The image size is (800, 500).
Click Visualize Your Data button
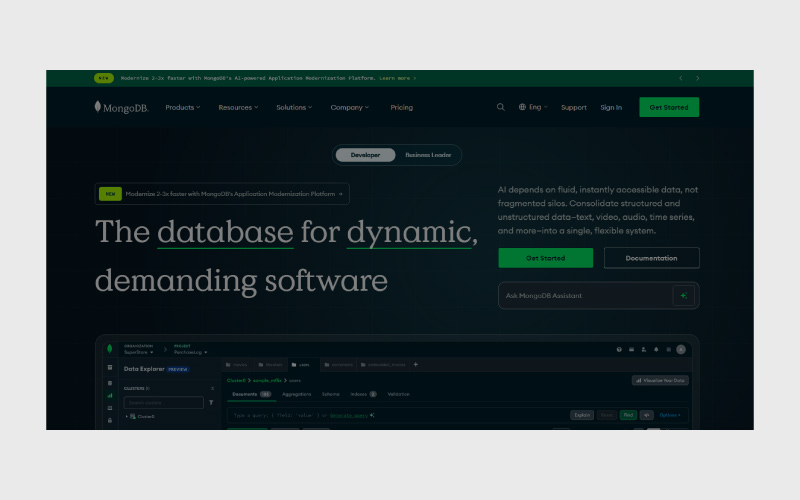pos(660,381)
